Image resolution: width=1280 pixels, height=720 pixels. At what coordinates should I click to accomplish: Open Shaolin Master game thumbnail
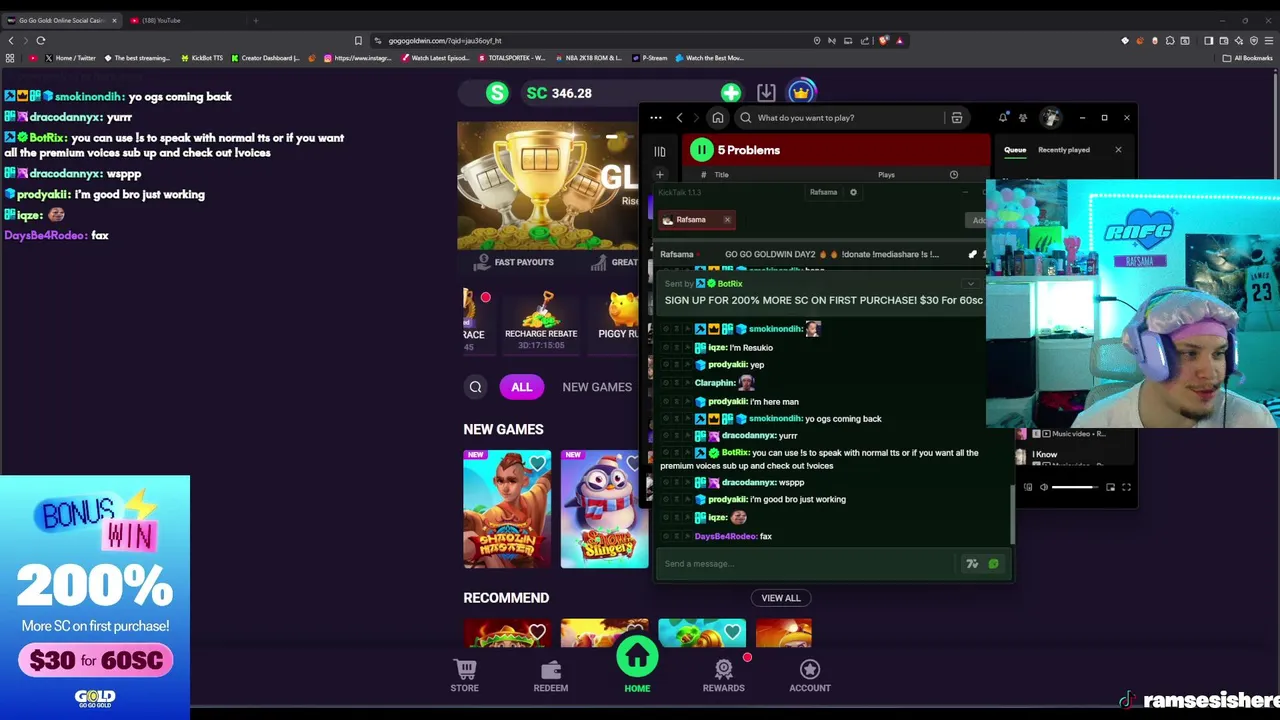click(x=507, y=510)
